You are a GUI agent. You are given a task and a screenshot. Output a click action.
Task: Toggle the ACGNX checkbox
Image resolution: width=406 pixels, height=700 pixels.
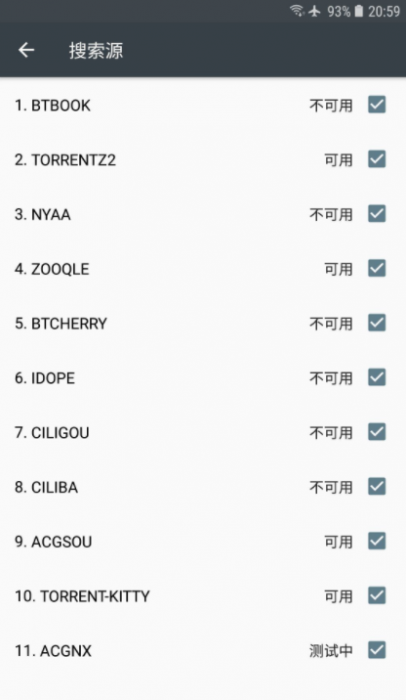coord(377,650)
